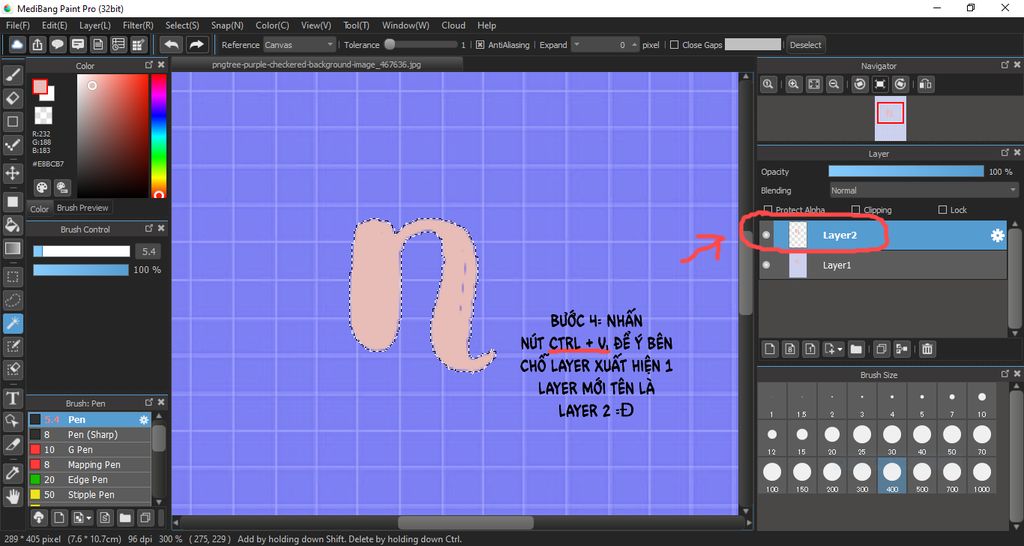This screenshot has height=546, width=1024.
Task: Click the cloud icon in top toolbar
Action: pyautogui.click(x=17, y=44)
